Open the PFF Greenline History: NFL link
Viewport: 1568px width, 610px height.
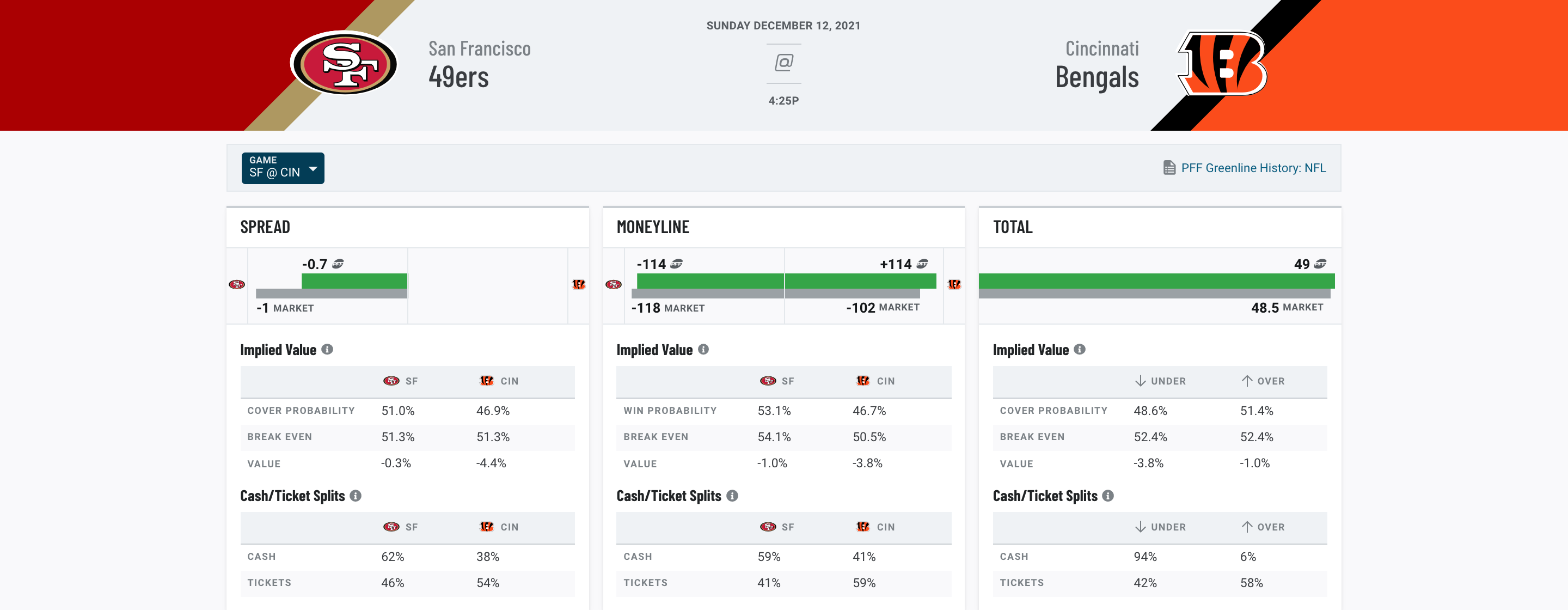pos(1253,168)
